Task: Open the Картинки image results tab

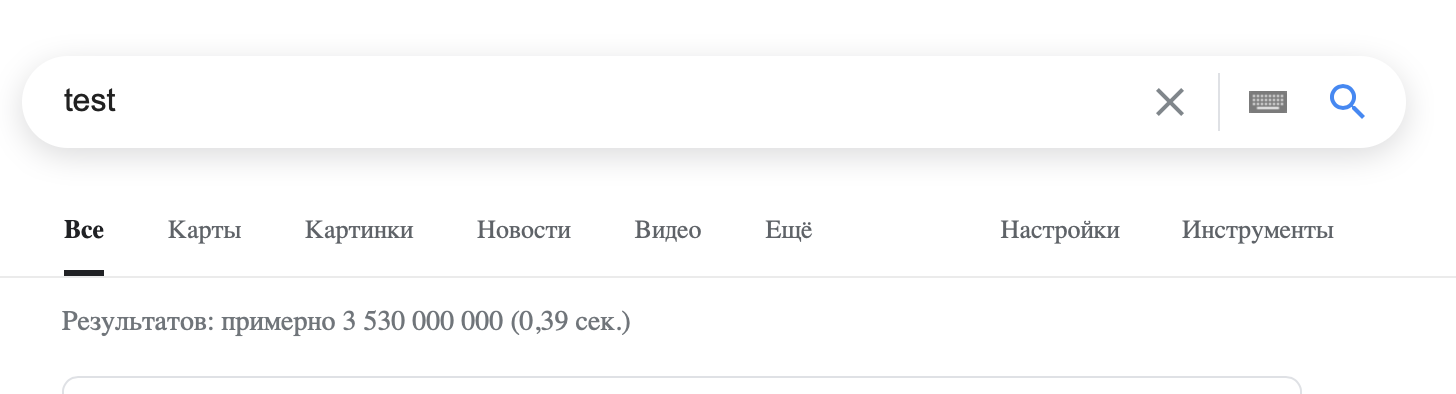Action: (x=359, y=230)
